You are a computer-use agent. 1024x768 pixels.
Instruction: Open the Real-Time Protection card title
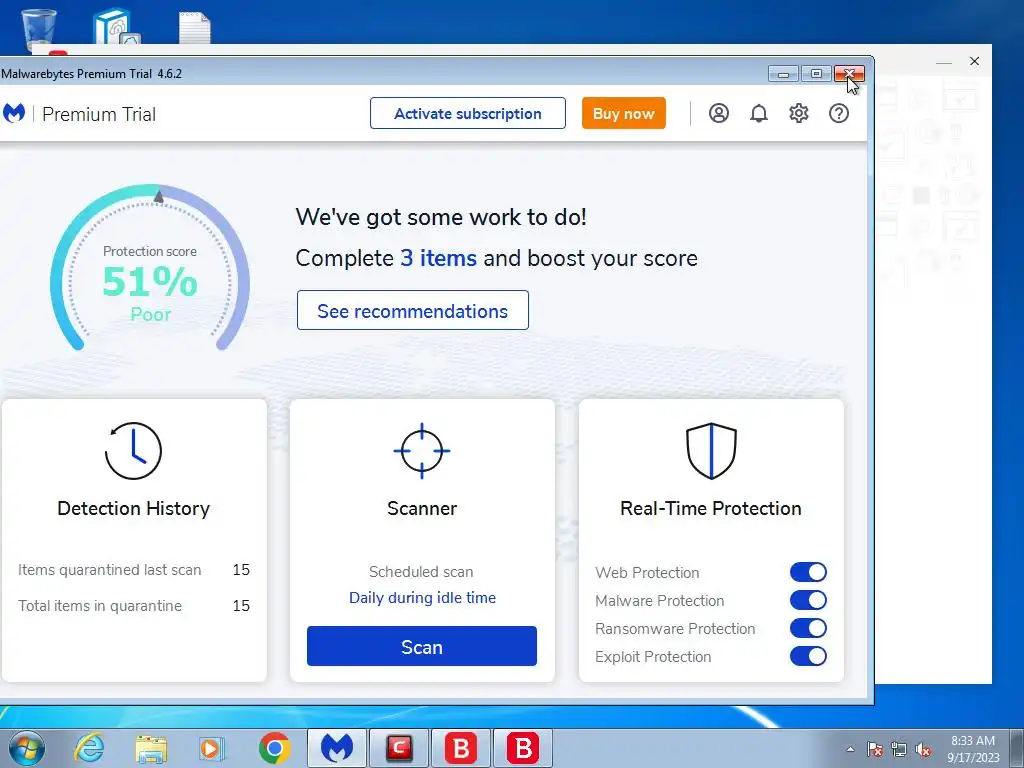click(711, 508)
